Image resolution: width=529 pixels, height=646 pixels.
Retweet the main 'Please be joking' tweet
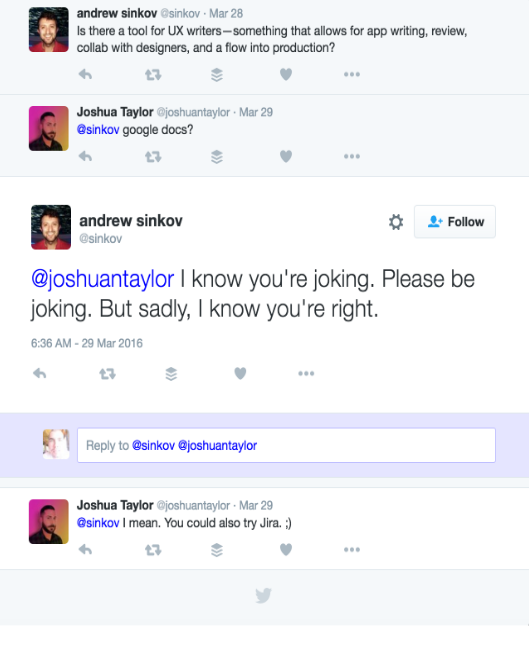click(107, 374)
